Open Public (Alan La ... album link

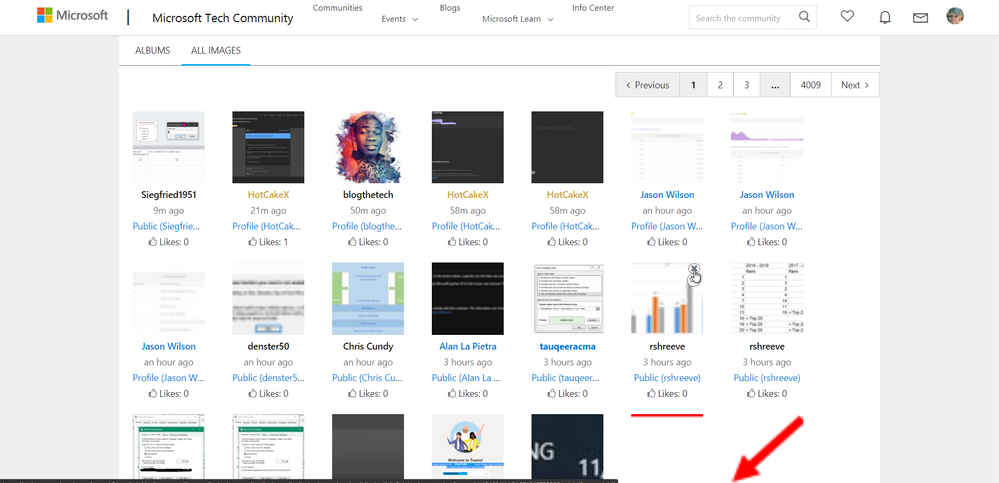[468, 378]
